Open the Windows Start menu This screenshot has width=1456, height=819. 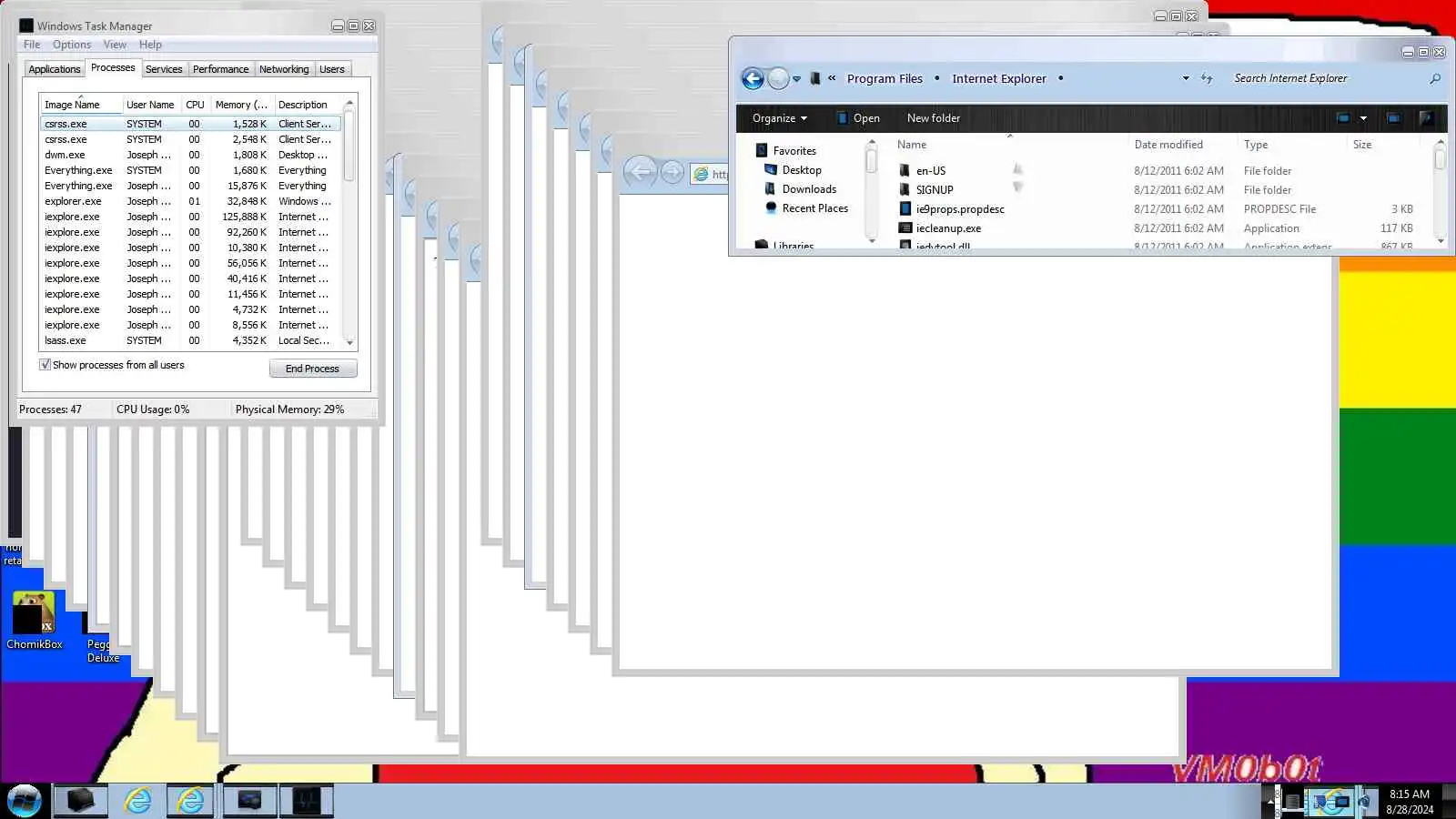point(25,801)
